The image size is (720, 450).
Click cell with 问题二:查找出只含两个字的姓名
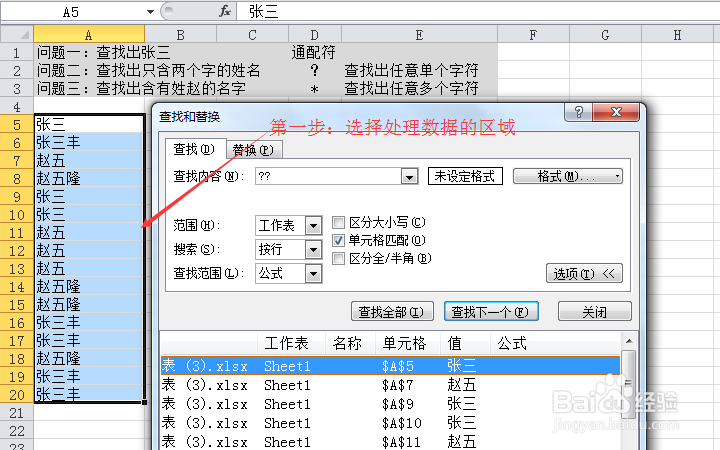coord(89,70)
